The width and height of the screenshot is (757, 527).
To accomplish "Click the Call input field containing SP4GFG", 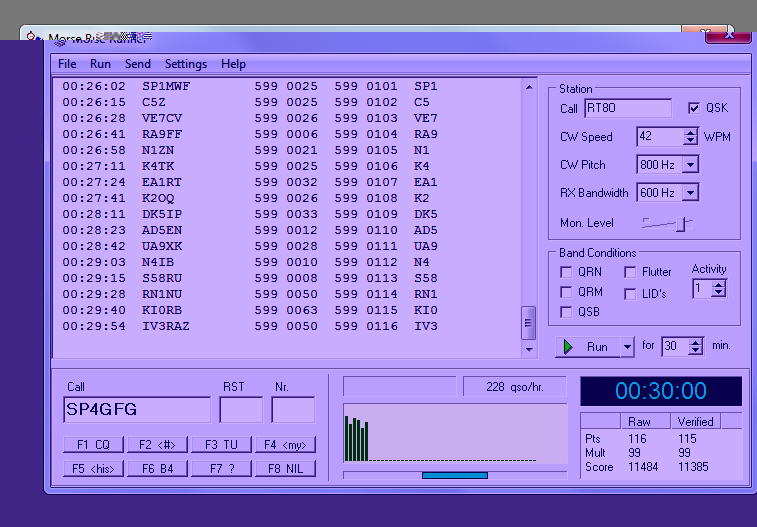I will click(x=137, y=409).
